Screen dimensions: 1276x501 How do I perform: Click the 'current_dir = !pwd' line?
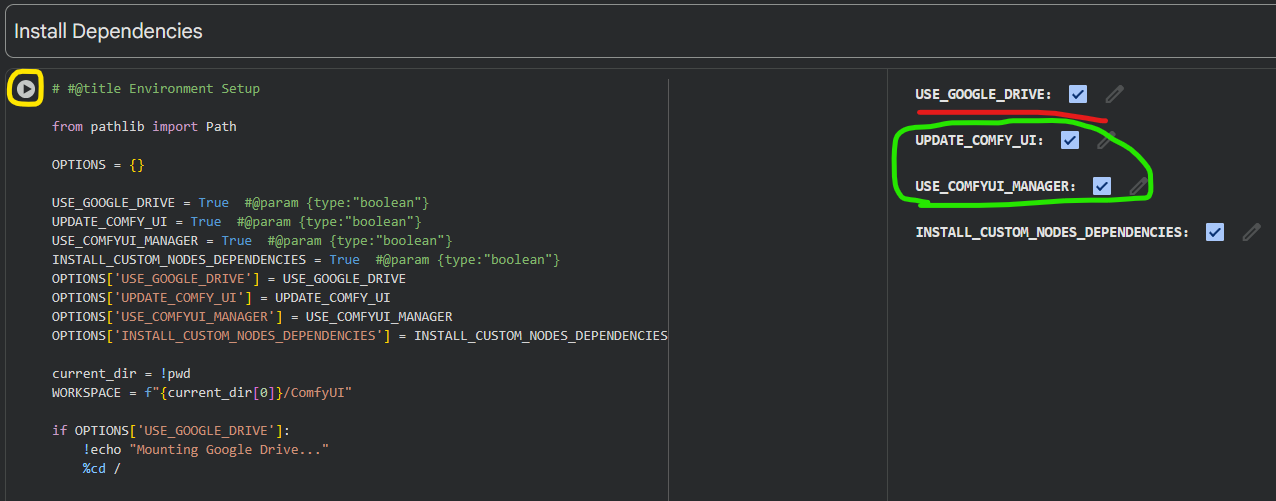click(114, 374)
